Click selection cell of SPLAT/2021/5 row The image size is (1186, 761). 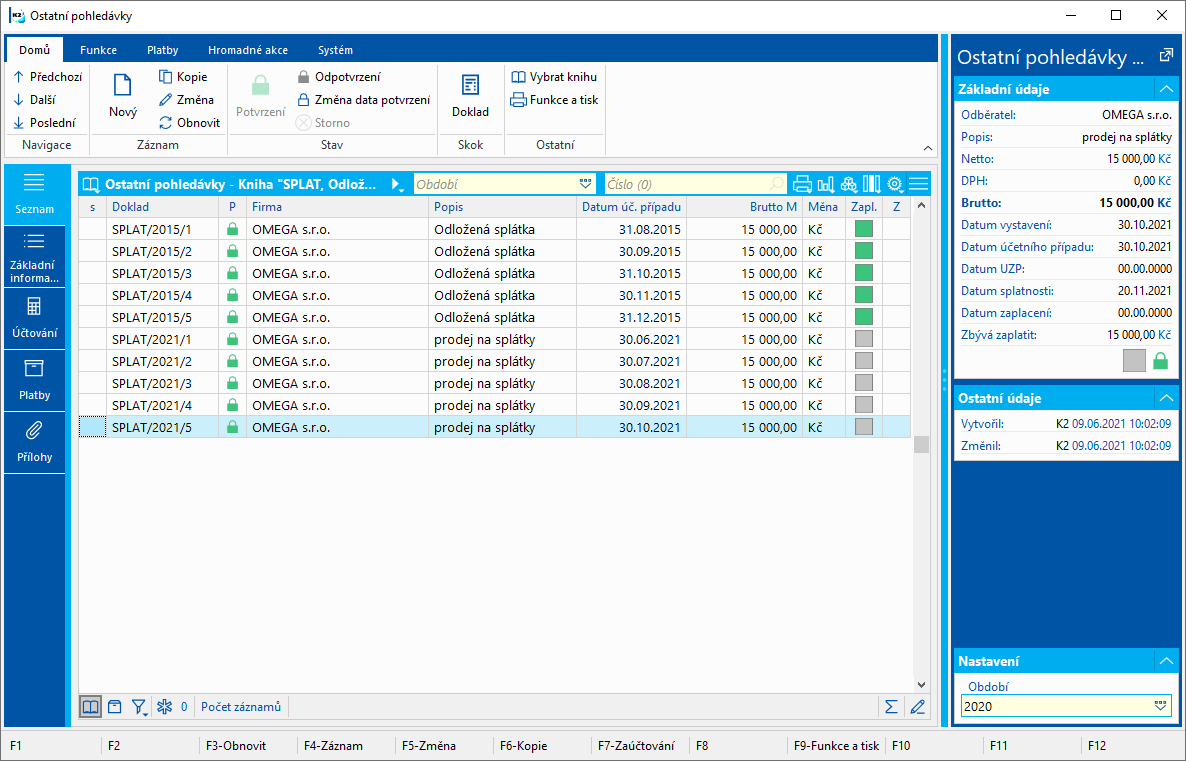[92, 427]
